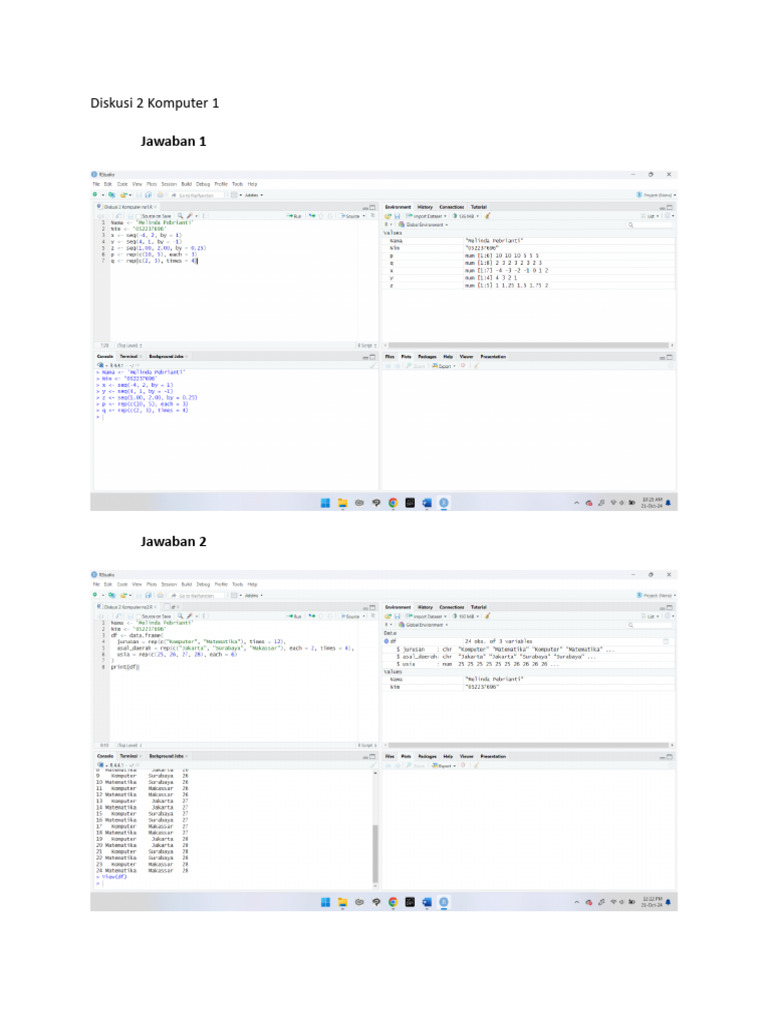
Task: Open Word from Jawaban 2 taskbar
Action: (427, 903)
